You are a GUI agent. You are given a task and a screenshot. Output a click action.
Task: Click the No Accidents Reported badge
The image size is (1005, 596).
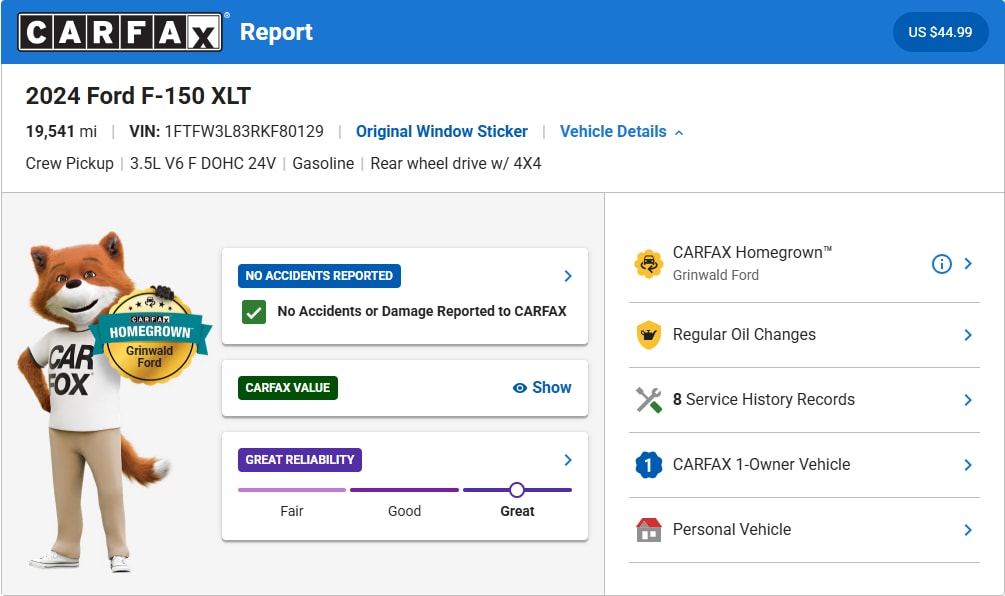[x=319, y=276]
